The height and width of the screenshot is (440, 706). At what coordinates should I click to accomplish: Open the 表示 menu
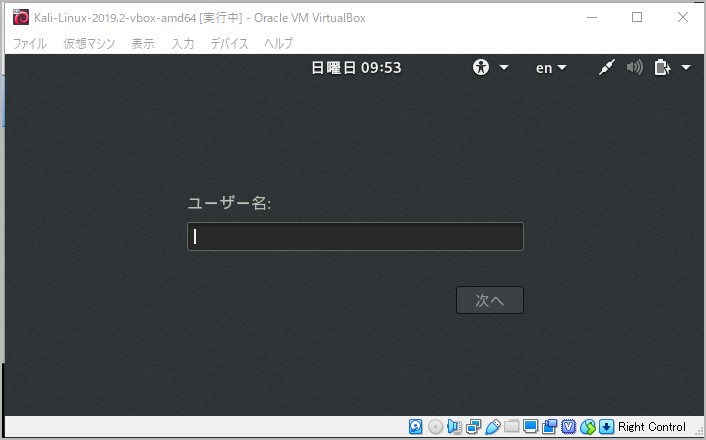tap(143, 44)
